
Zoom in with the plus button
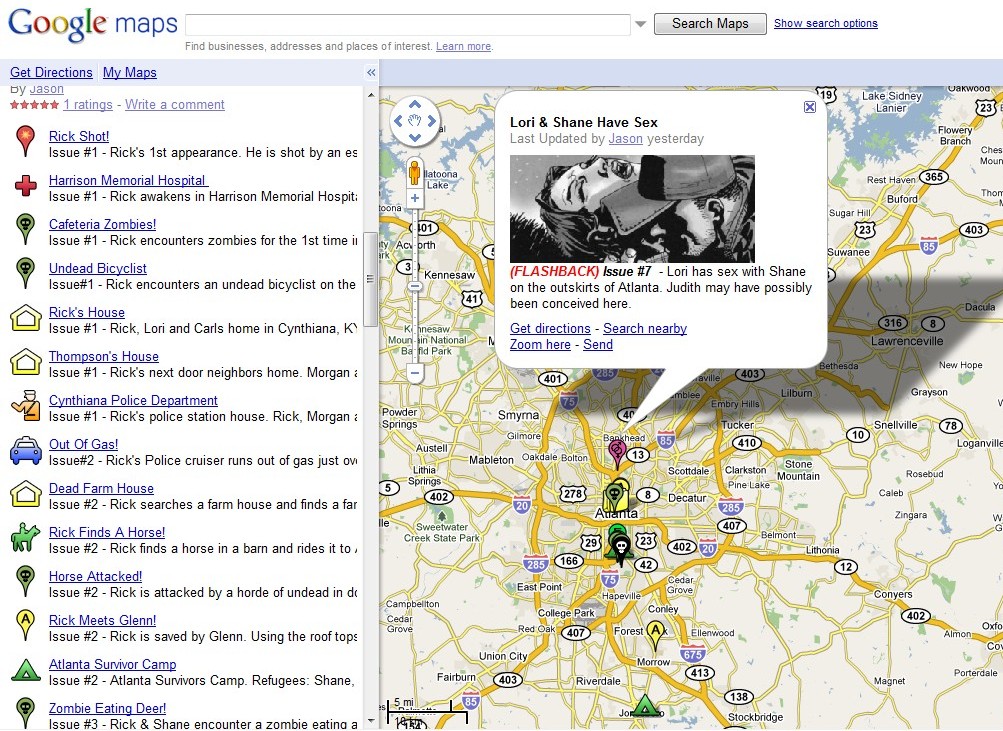(x=415, y=198)
